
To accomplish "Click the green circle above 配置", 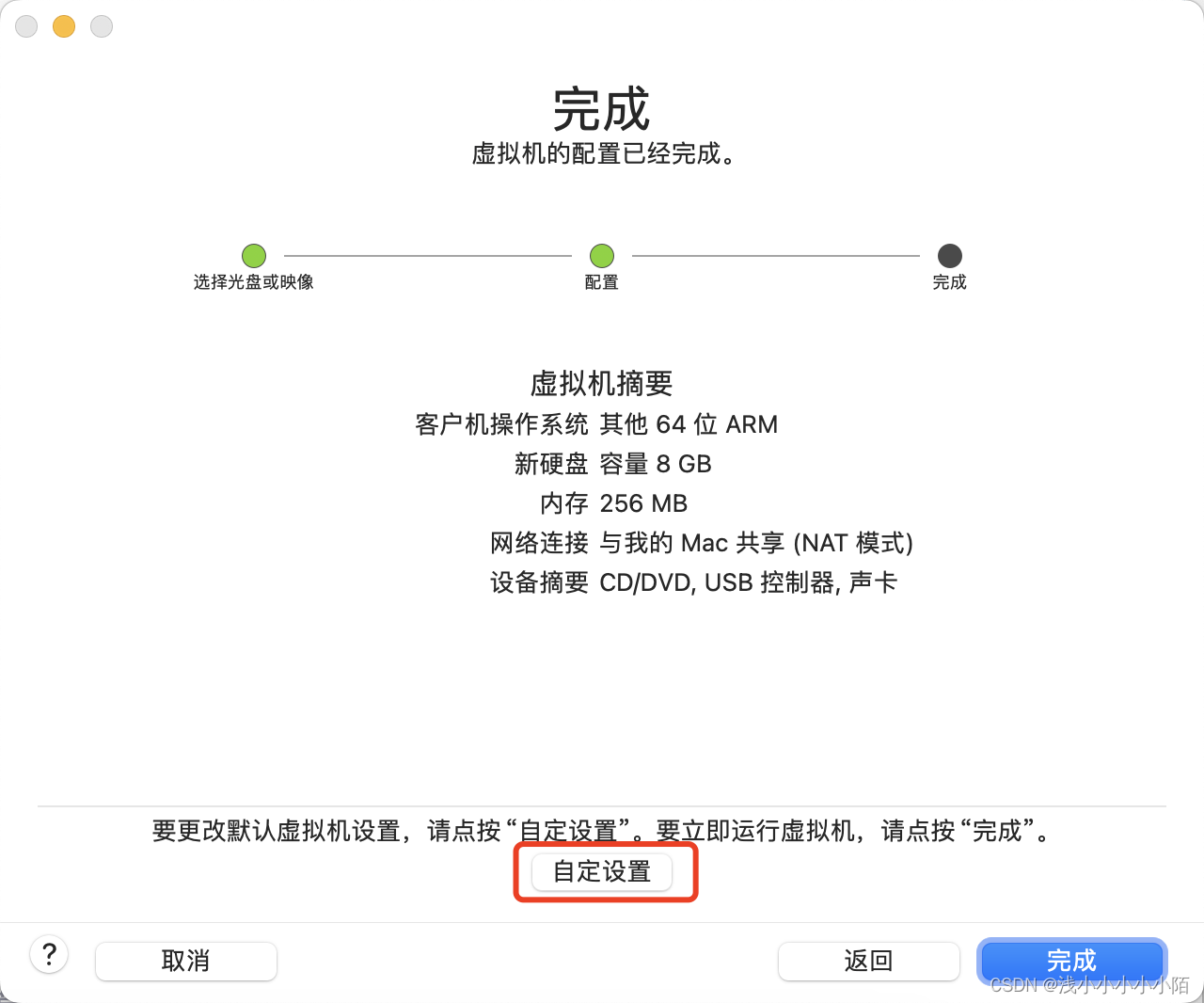I will point(602,255).
